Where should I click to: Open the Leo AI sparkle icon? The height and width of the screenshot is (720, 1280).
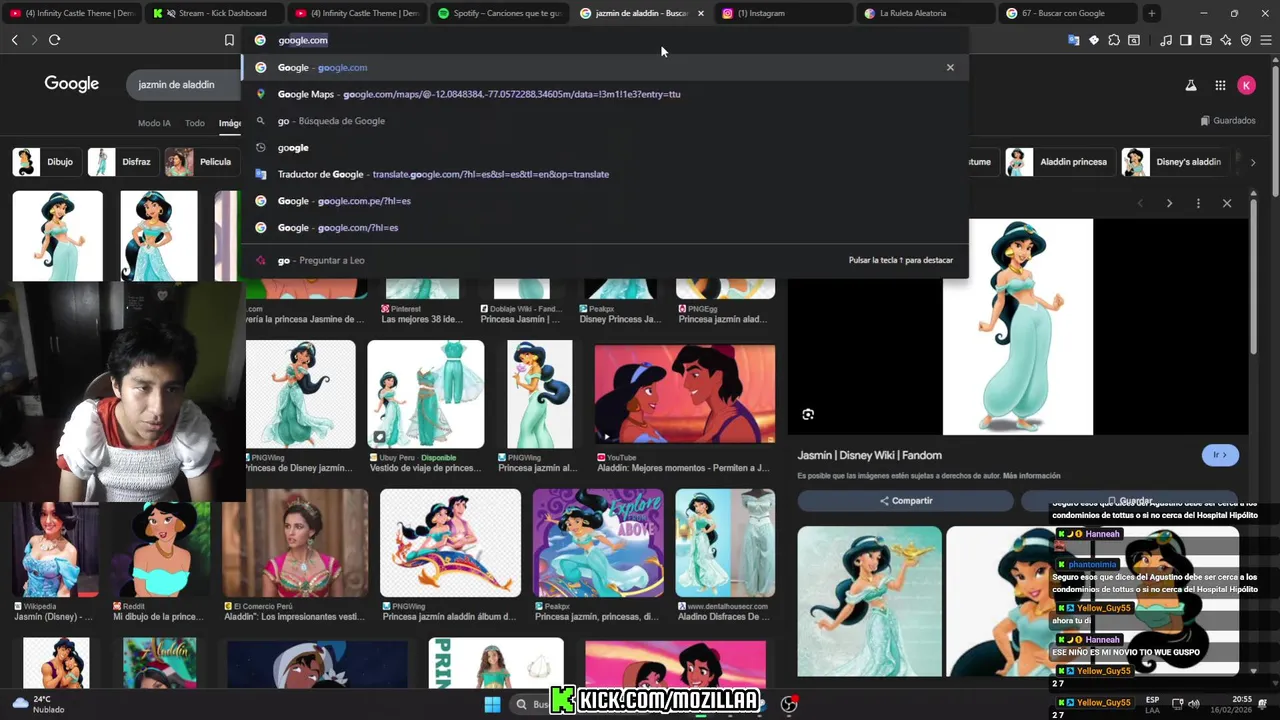[x=1226, y=40]
